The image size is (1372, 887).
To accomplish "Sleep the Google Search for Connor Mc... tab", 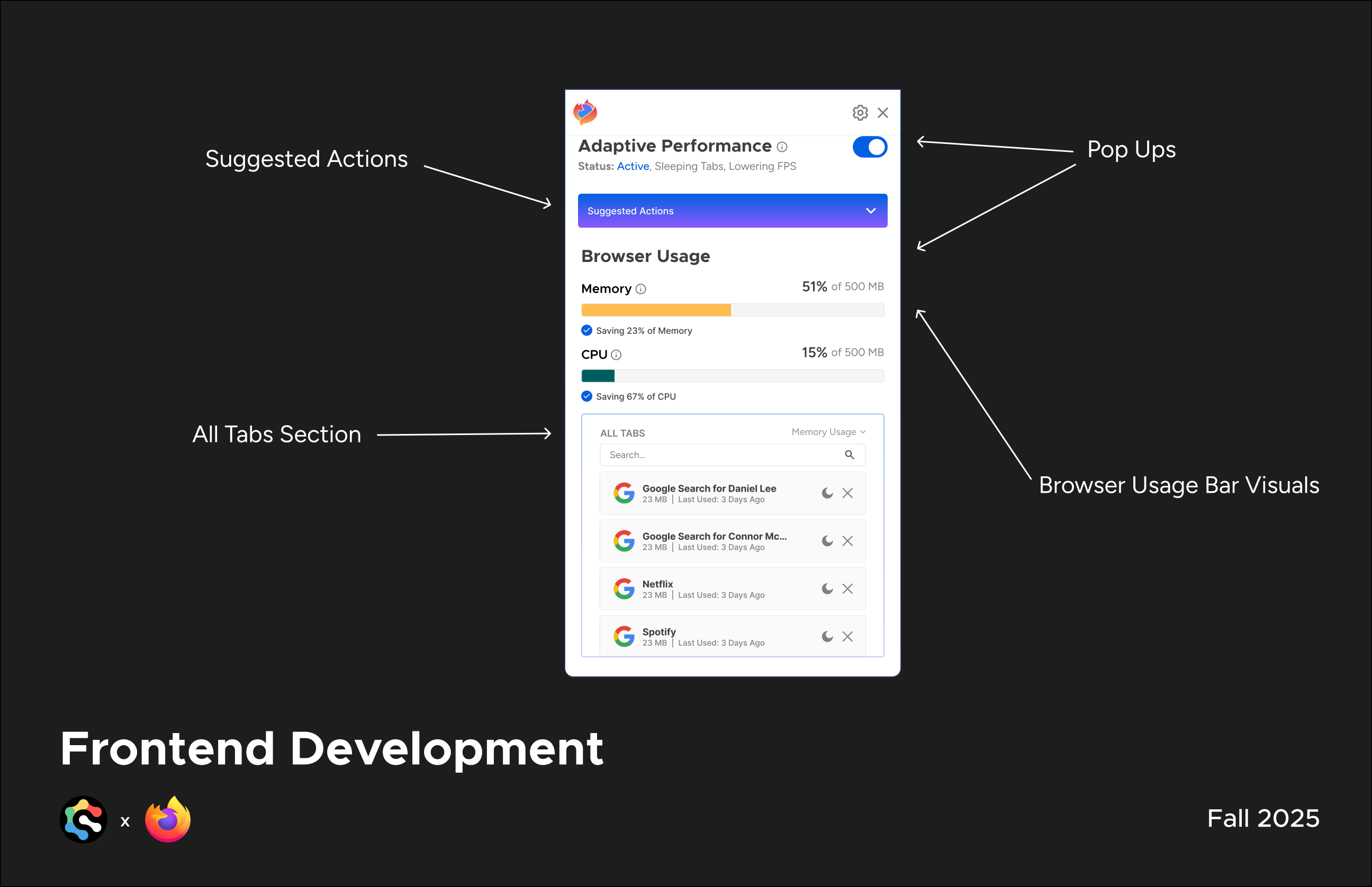I will click(827, 541).
